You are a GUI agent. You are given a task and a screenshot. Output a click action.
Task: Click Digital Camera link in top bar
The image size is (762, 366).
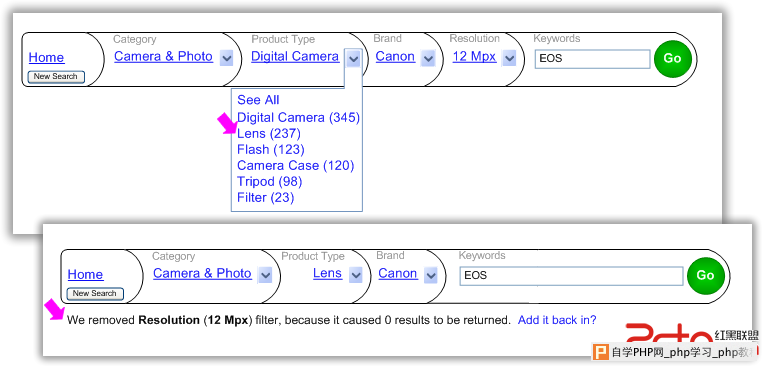[x=295, y=57]
